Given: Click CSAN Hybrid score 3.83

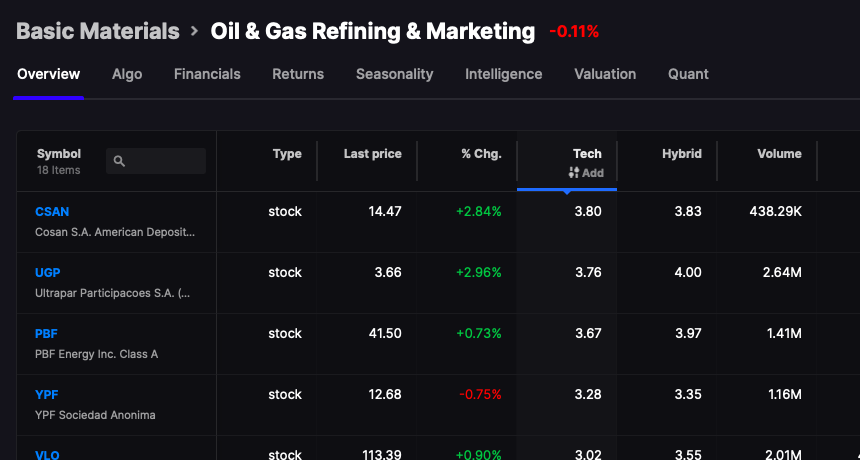Looking at the screenshot, I should point(688,212).
